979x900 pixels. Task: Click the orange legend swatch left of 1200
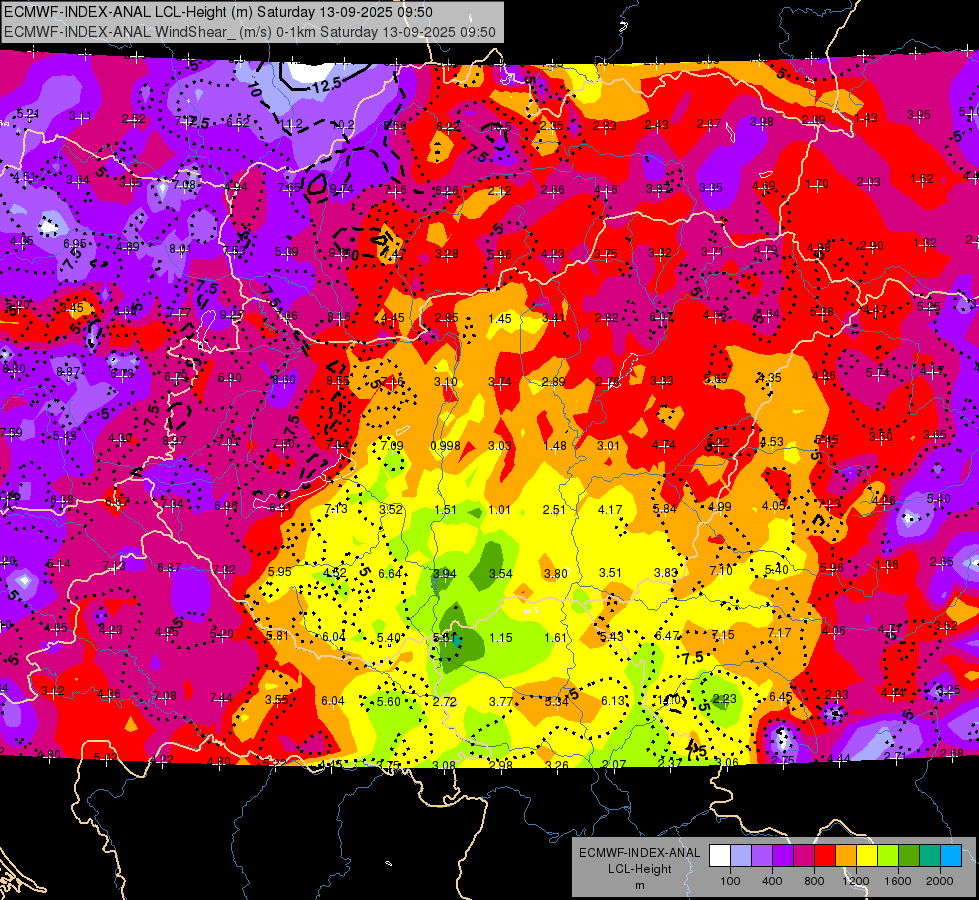(x=846, y=856)
